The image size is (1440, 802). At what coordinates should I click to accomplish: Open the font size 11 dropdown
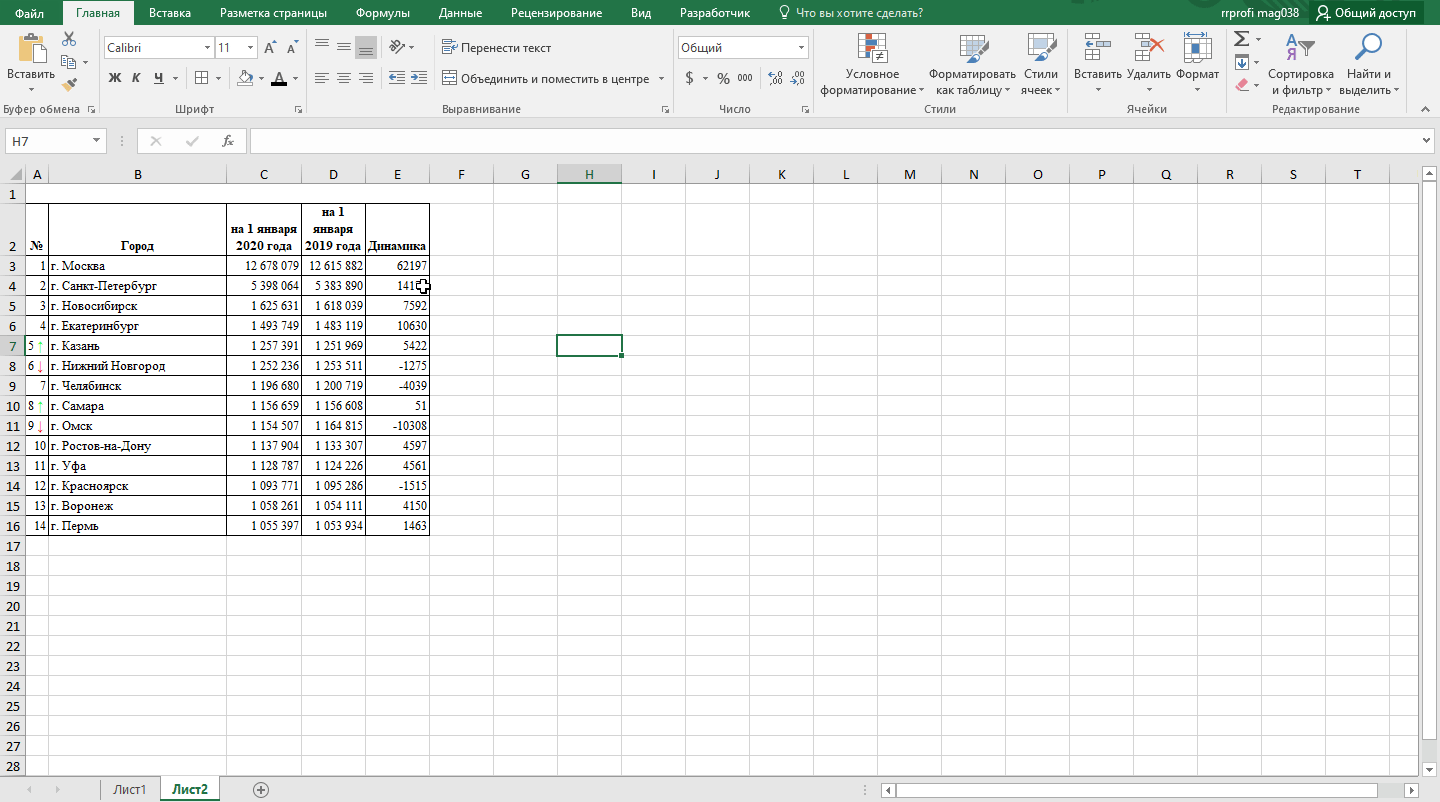(x=250, y=48)
